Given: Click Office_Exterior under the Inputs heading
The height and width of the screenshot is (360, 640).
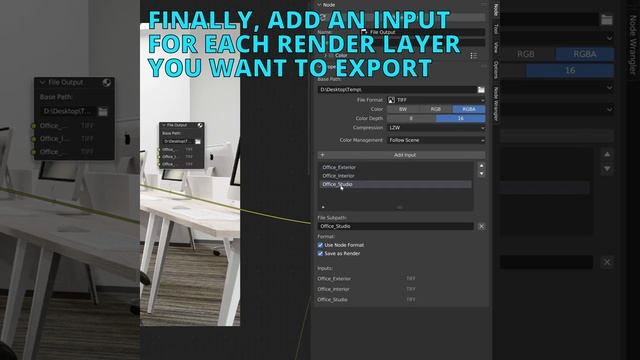Looking at the screenshot, I should coord(334,279).
